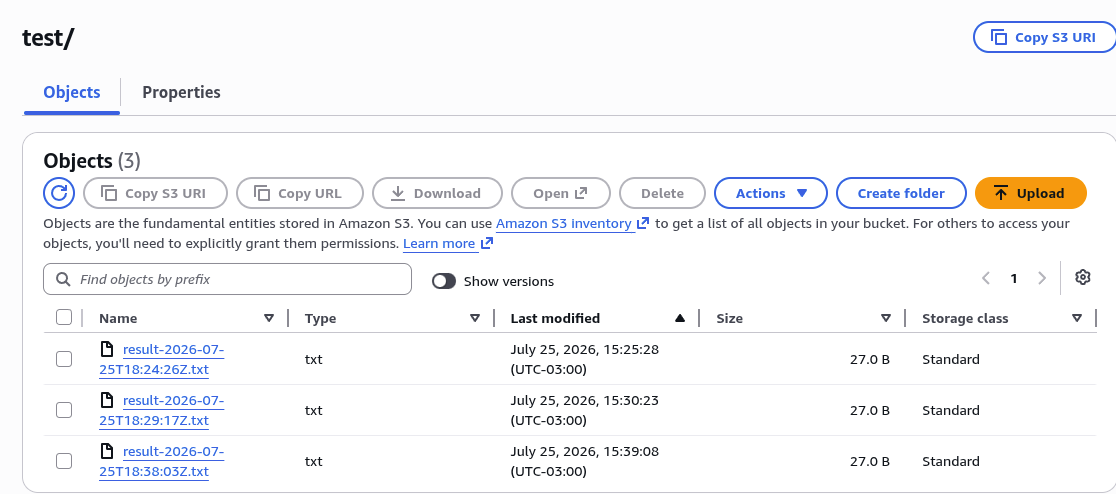Click the Upload button
The image size is (1116, 494).
pyautogui.click(x=1031, y=193)
